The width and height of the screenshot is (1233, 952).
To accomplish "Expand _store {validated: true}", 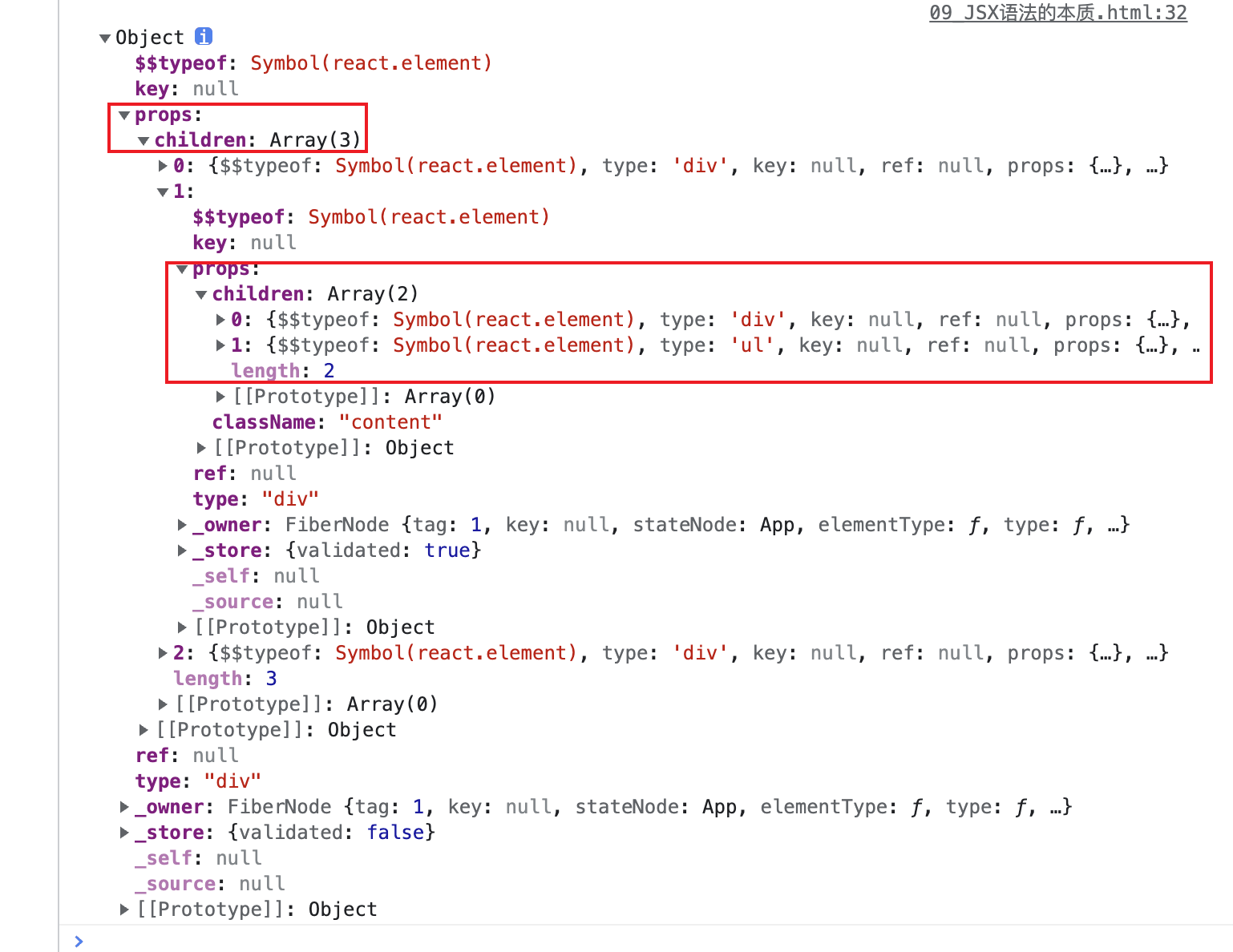I will pyautogui.click(x=182, y=551).
